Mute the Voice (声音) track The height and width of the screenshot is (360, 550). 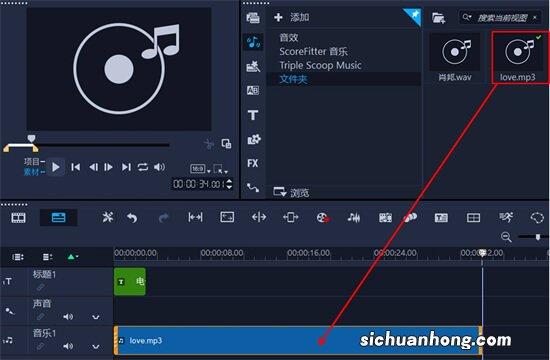click(x=68, y=316)
